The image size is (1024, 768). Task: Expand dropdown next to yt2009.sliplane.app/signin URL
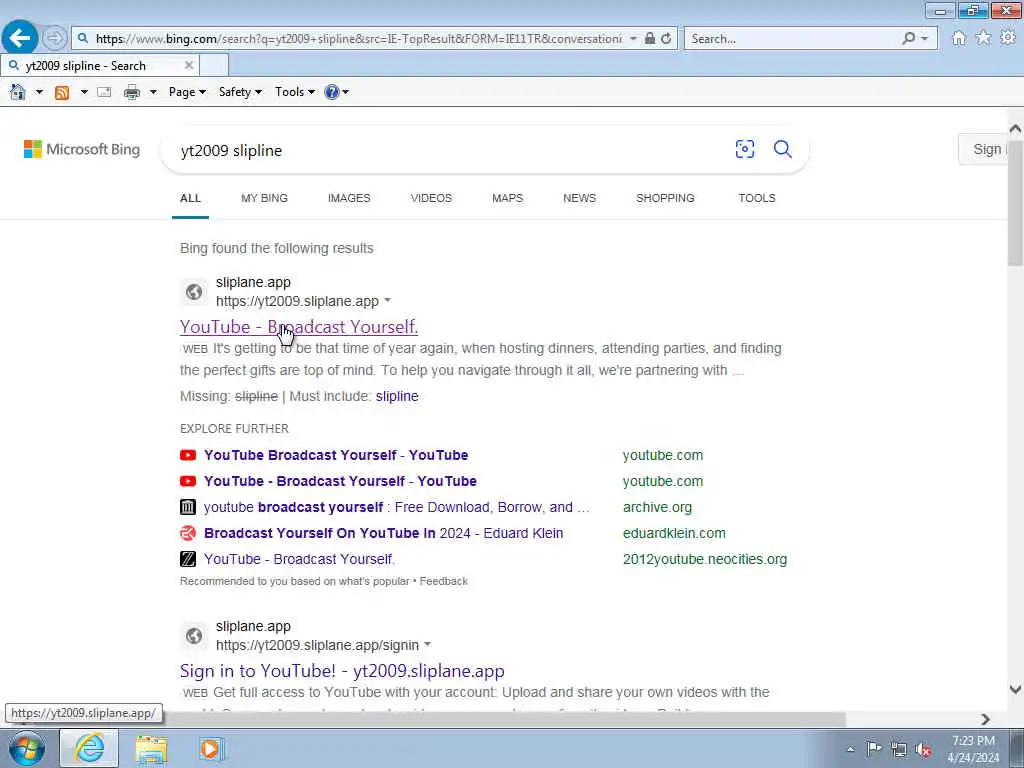[x=427, y=645]
